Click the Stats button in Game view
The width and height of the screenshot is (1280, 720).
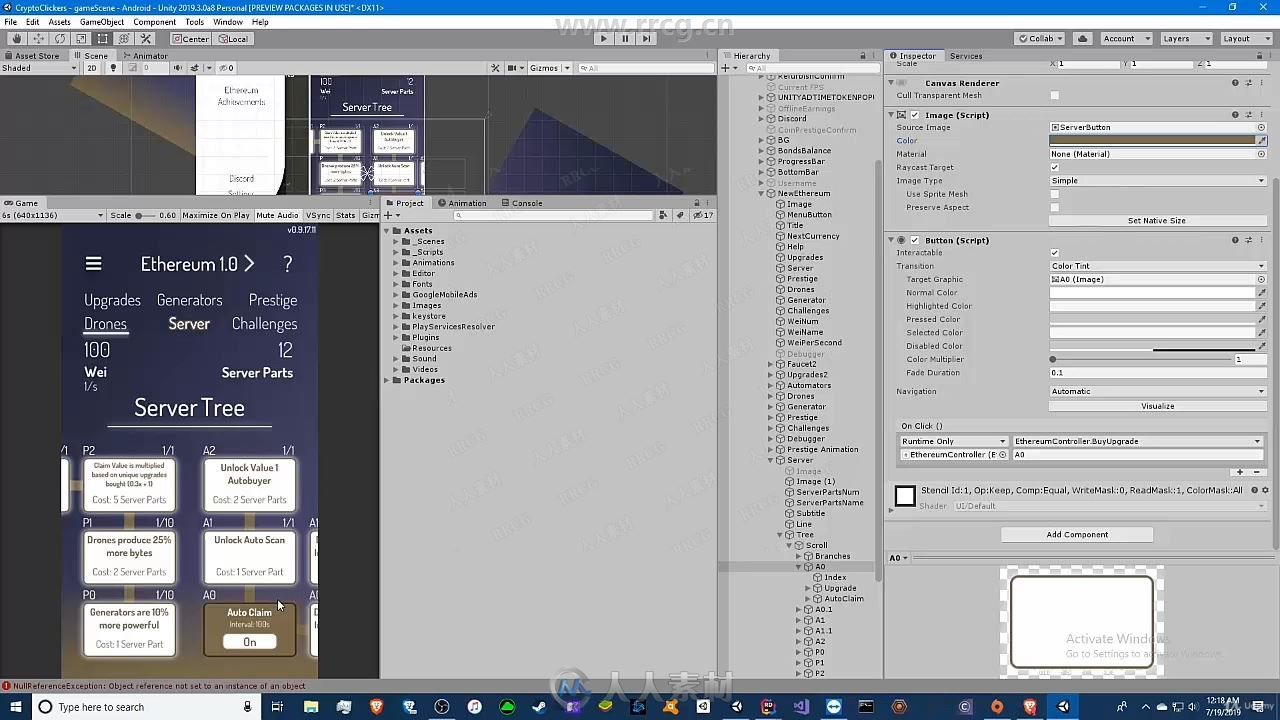[x=346, y=216]
